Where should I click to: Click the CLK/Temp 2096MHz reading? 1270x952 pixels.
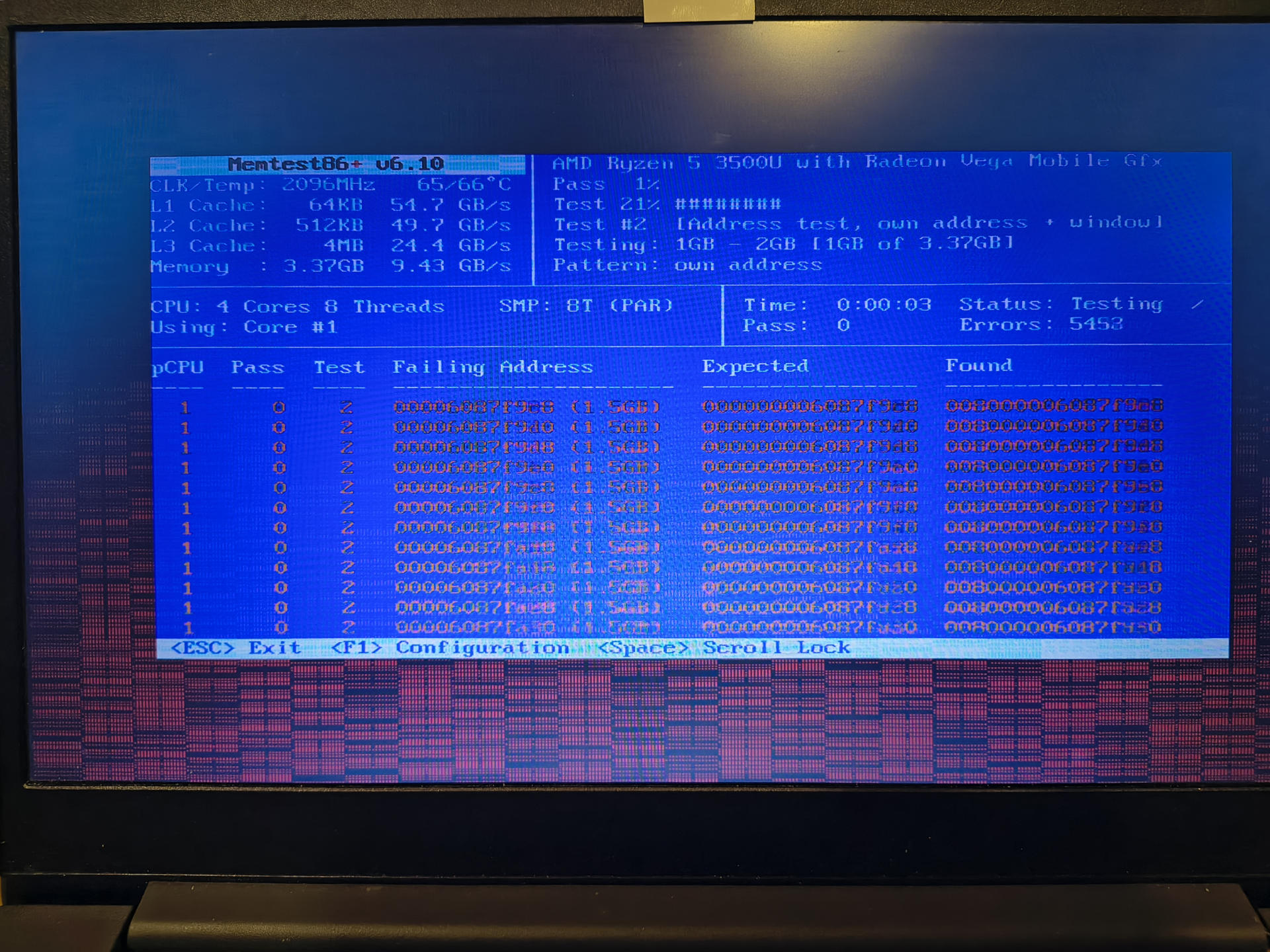click(328, 185)
